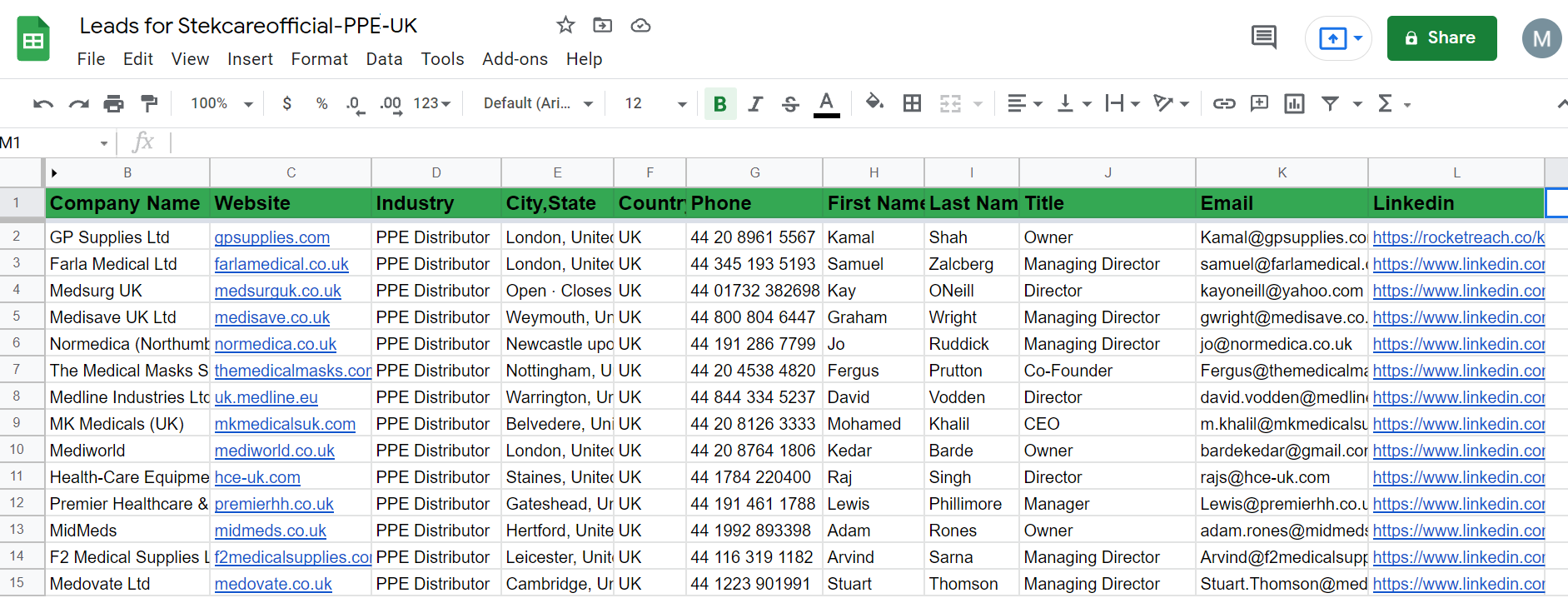Open vertical align dropdown
This screenshot has width=1568, height=598.
pyautogui.click(x=1073, y=103)
